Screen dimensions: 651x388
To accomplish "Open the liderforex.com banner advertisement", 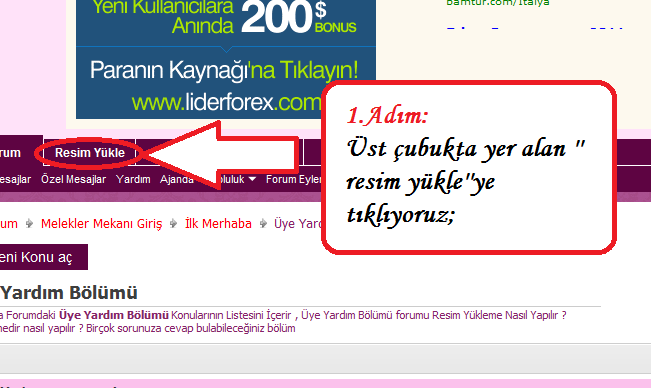I will point(226,59).
